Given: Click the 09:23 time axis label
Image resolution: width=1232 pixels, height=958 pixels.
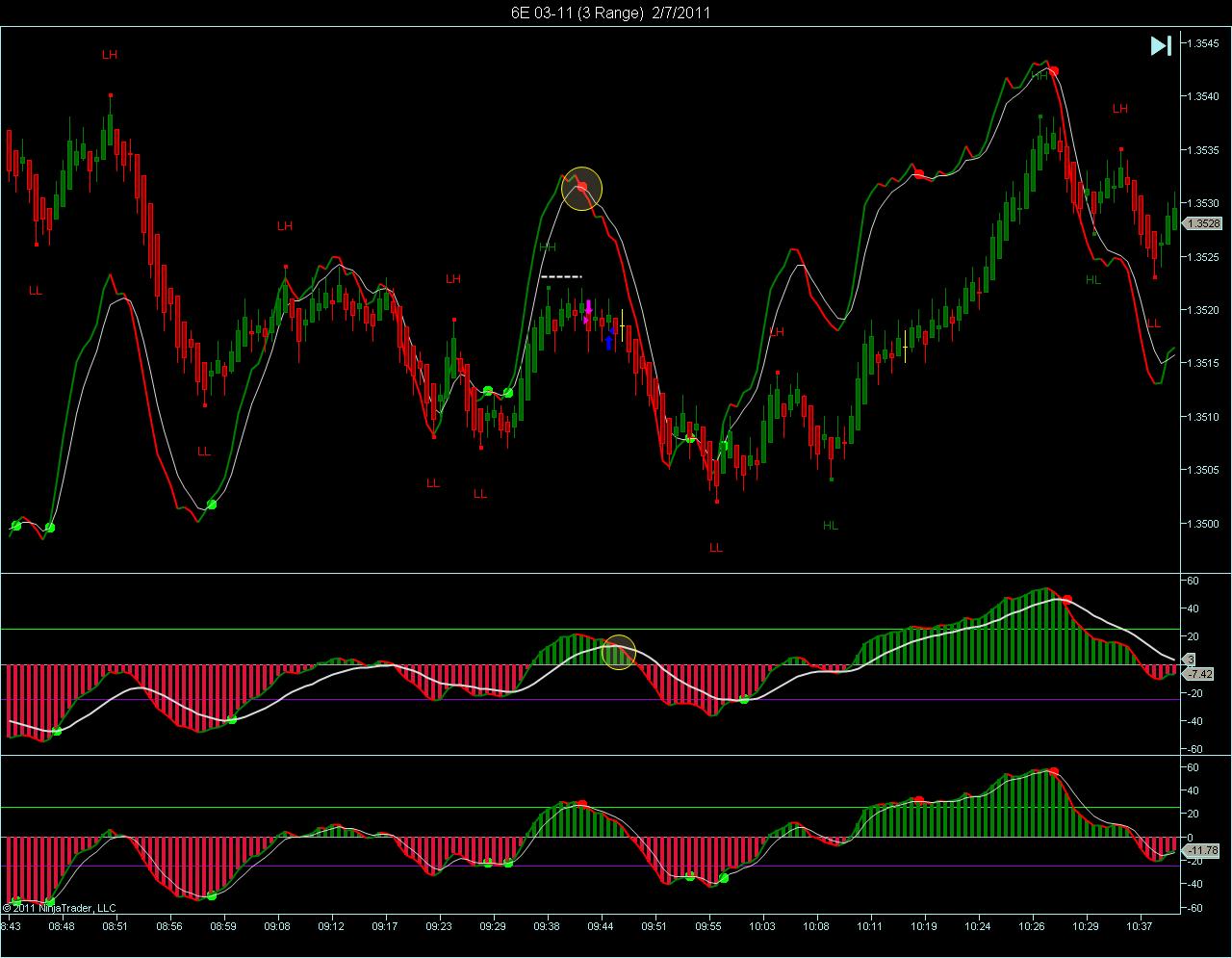Looking at the screenshot, I should pyautogui.click(x=439, y=926).
